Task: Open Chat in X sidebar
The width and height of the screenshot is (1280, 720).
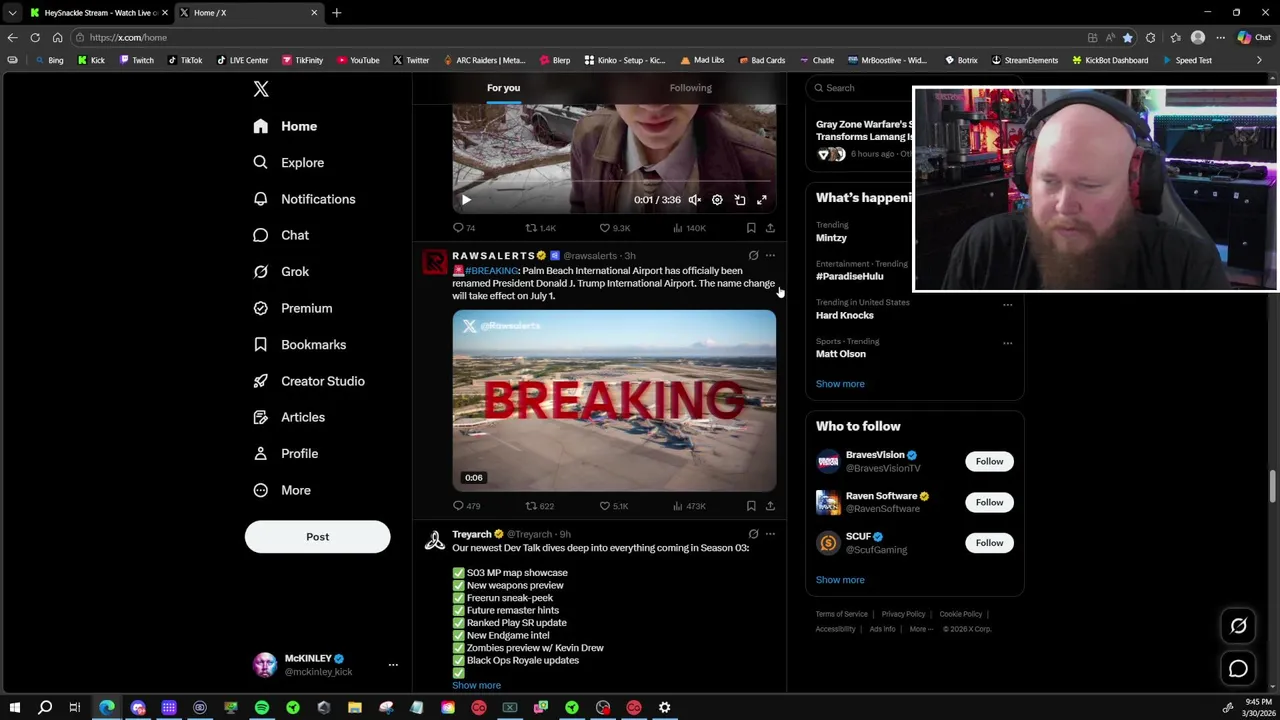Action: [282, 235]
